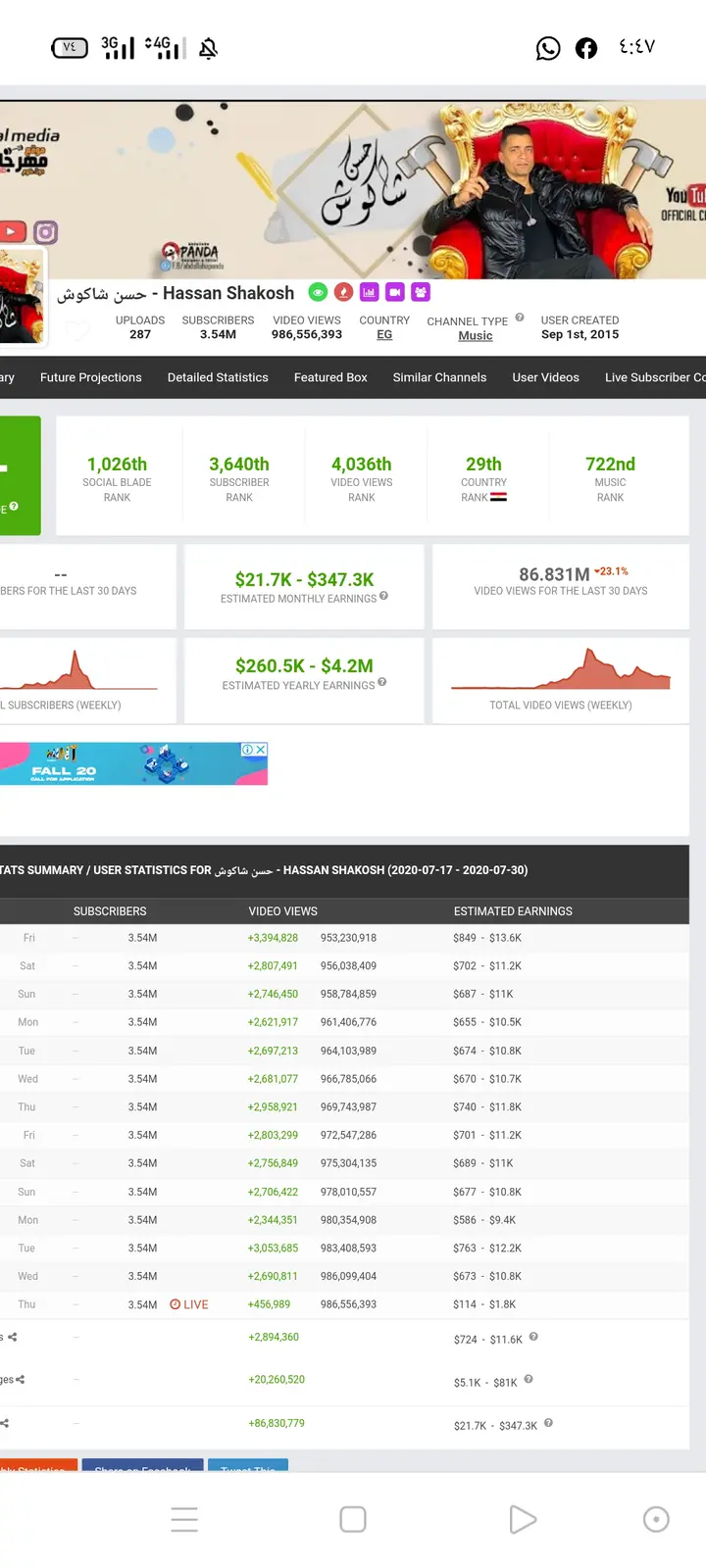Image resolution: width=706 pixels, height=1568 pixels.
Task: Open the YouTube icon on the banner
Action: [12, 232]
